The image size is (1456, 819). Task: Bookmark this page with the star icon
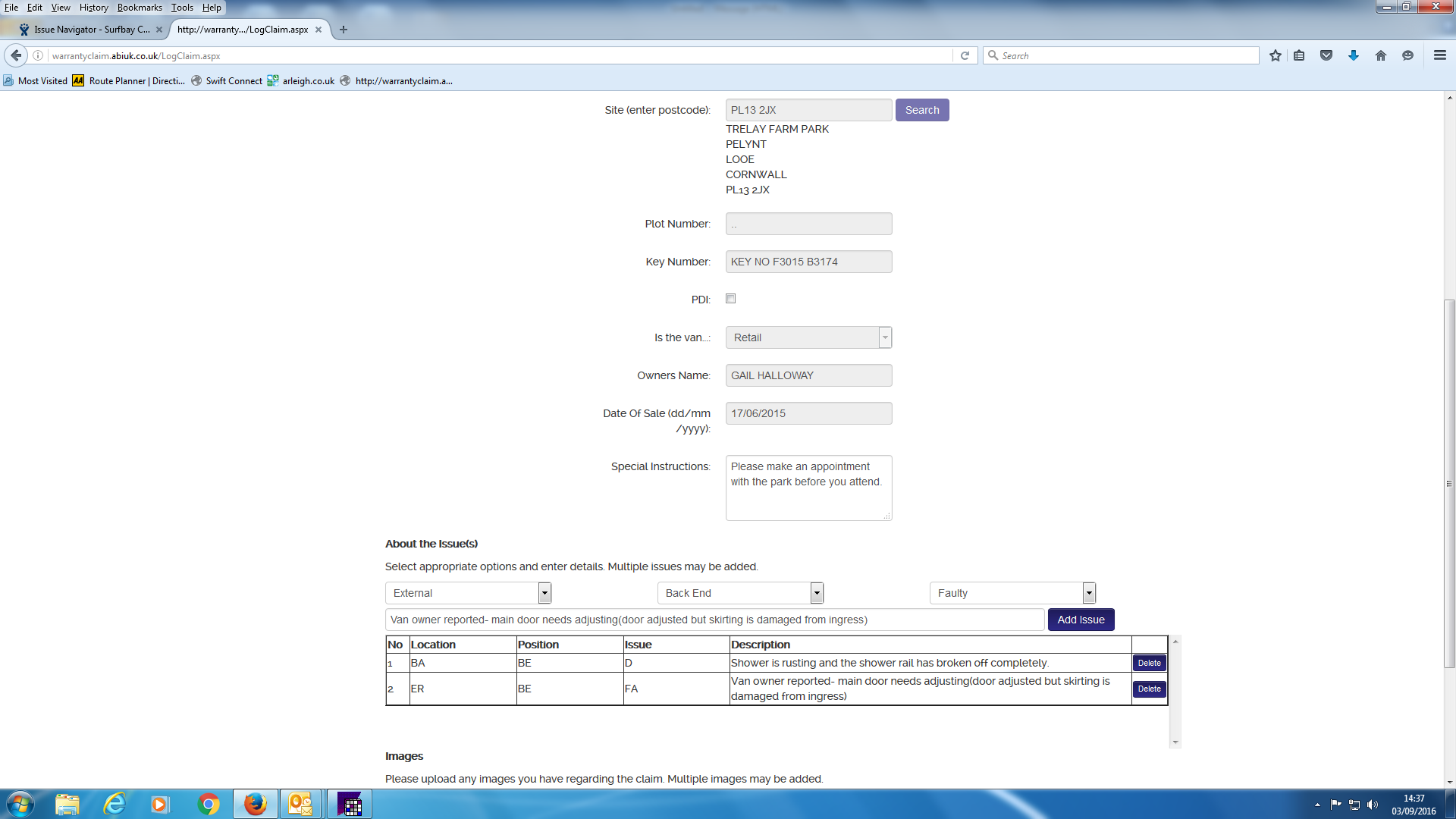coord(1276,55)
